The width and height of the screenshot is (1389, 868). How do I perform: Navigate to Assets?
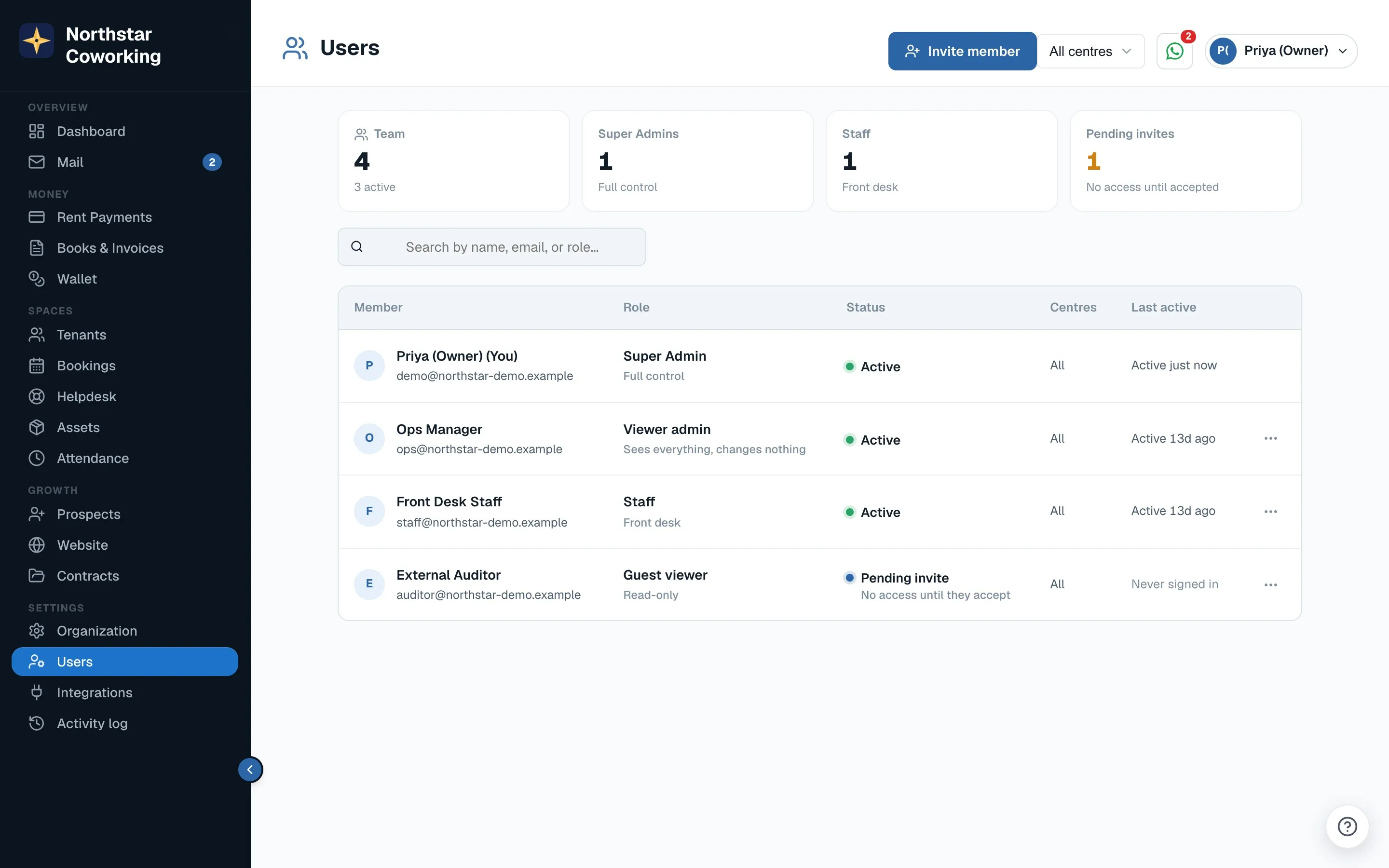pos(124,428)
